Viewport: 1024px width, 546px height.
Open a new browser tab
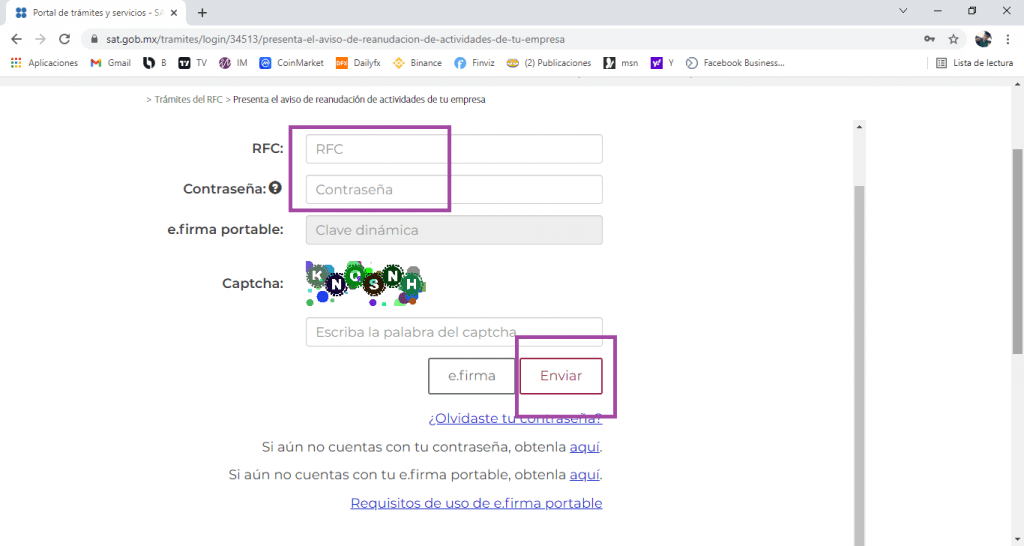tap(202, 12)
